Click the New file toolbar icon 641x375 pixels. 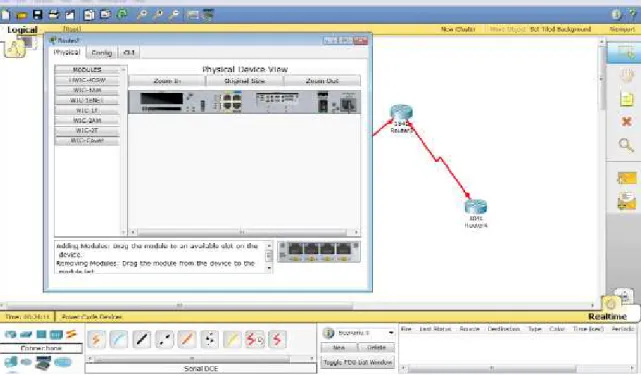(x=6, y=16)
